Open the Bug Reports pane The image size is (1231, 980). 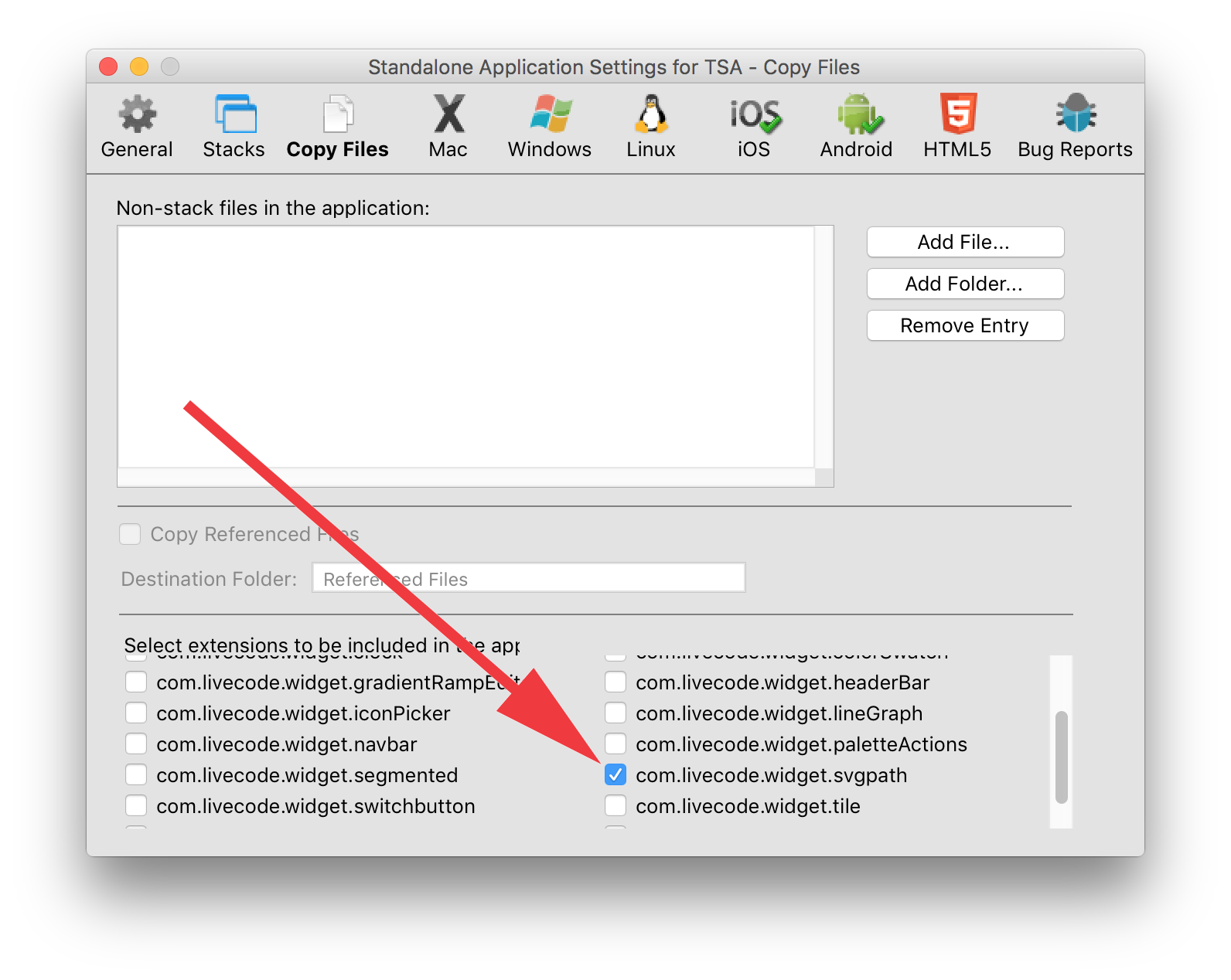1075,128
